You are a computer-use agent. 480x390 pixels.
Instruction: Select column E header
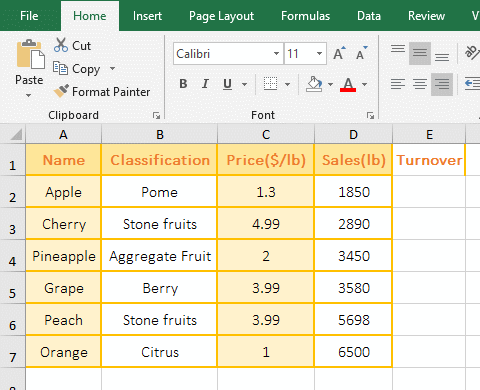(429, 134)
